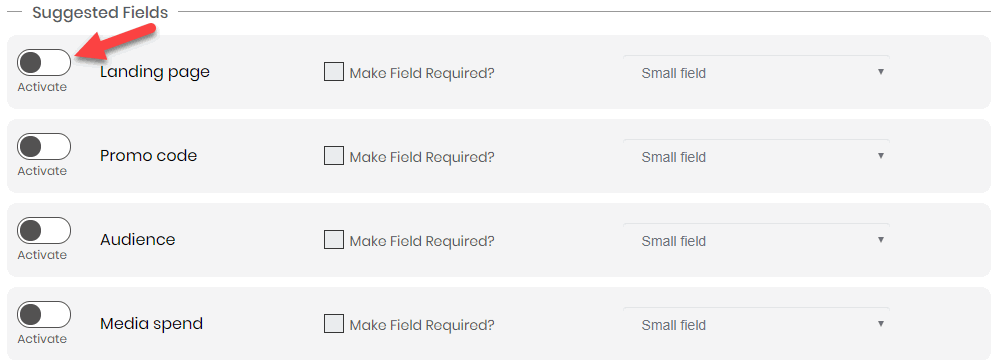997x360 pixels.
Task: Expand the Audience Small field dropdown
Action: (x=757, y=240)
